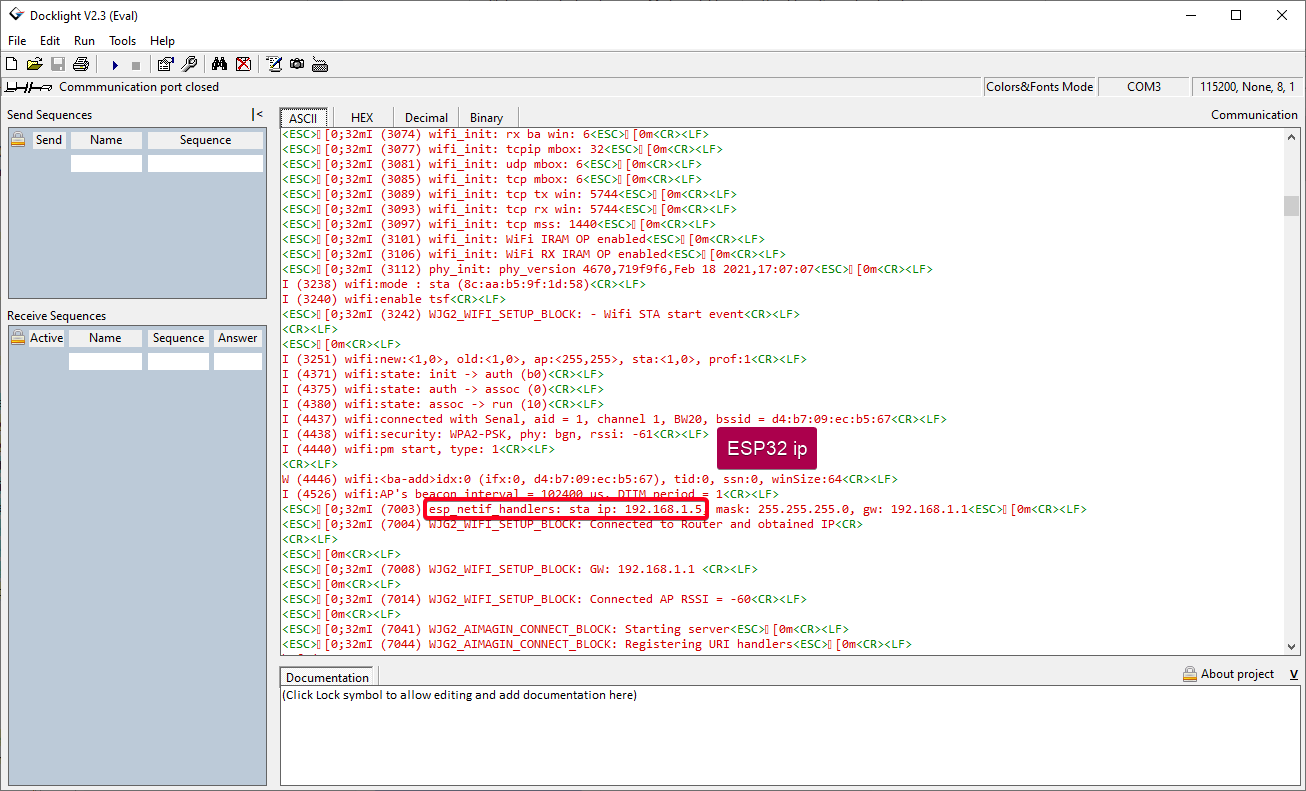Click Sequence column header in Send Sequences

(x=205, y=140)
